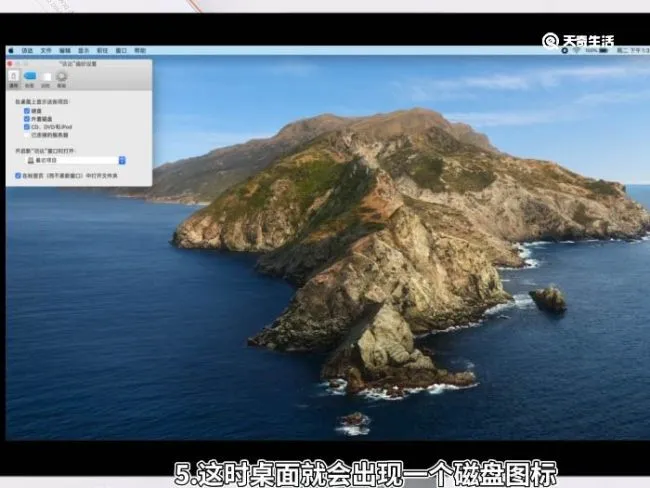Select the 边栏 (Sidebar) preferences tab icon
650x488 pixels.
(x=46, y=79)
